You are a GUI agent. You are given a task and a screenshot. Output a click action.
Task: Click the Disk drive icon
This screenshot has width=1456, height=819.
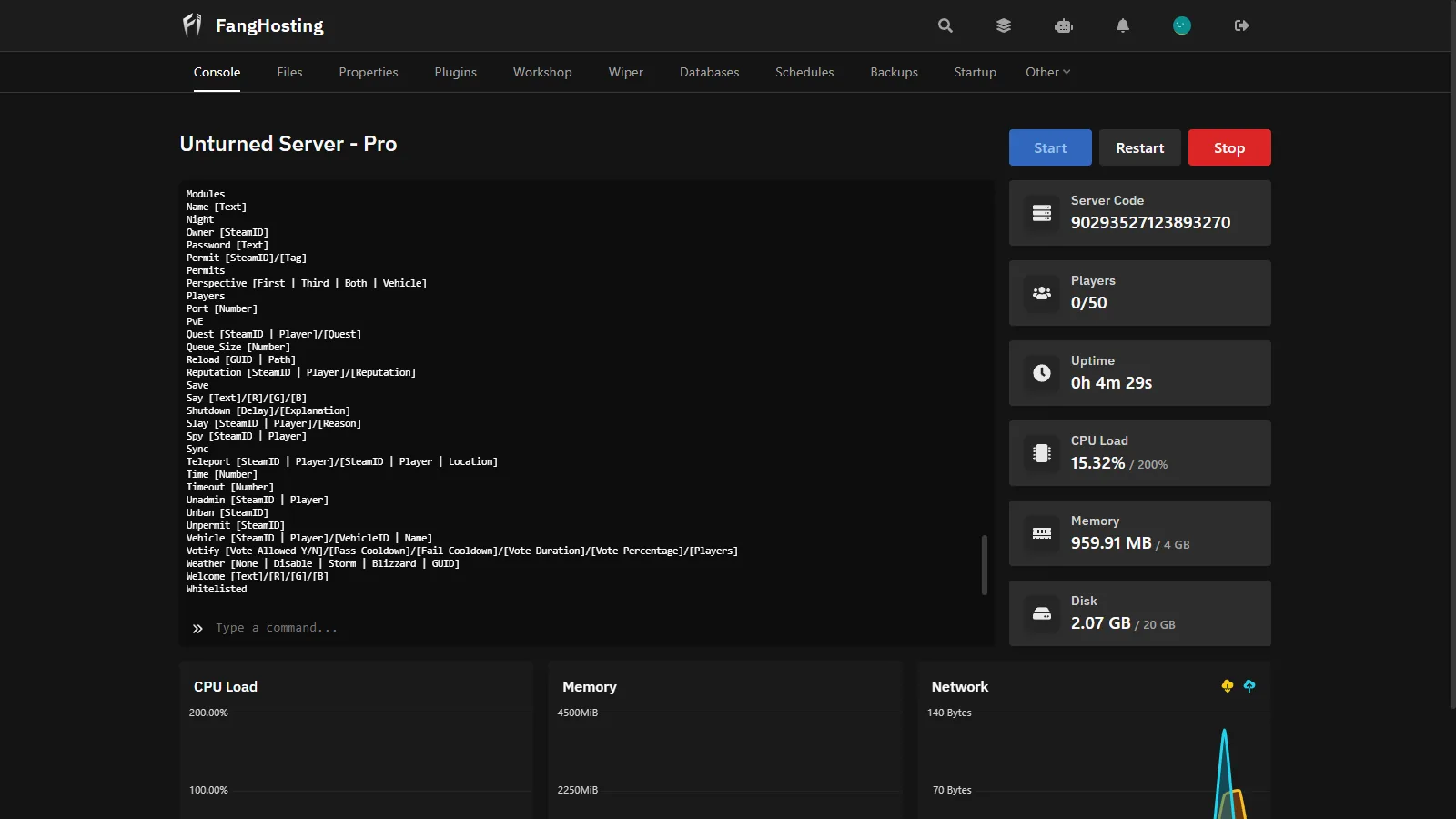(1042, 613)
